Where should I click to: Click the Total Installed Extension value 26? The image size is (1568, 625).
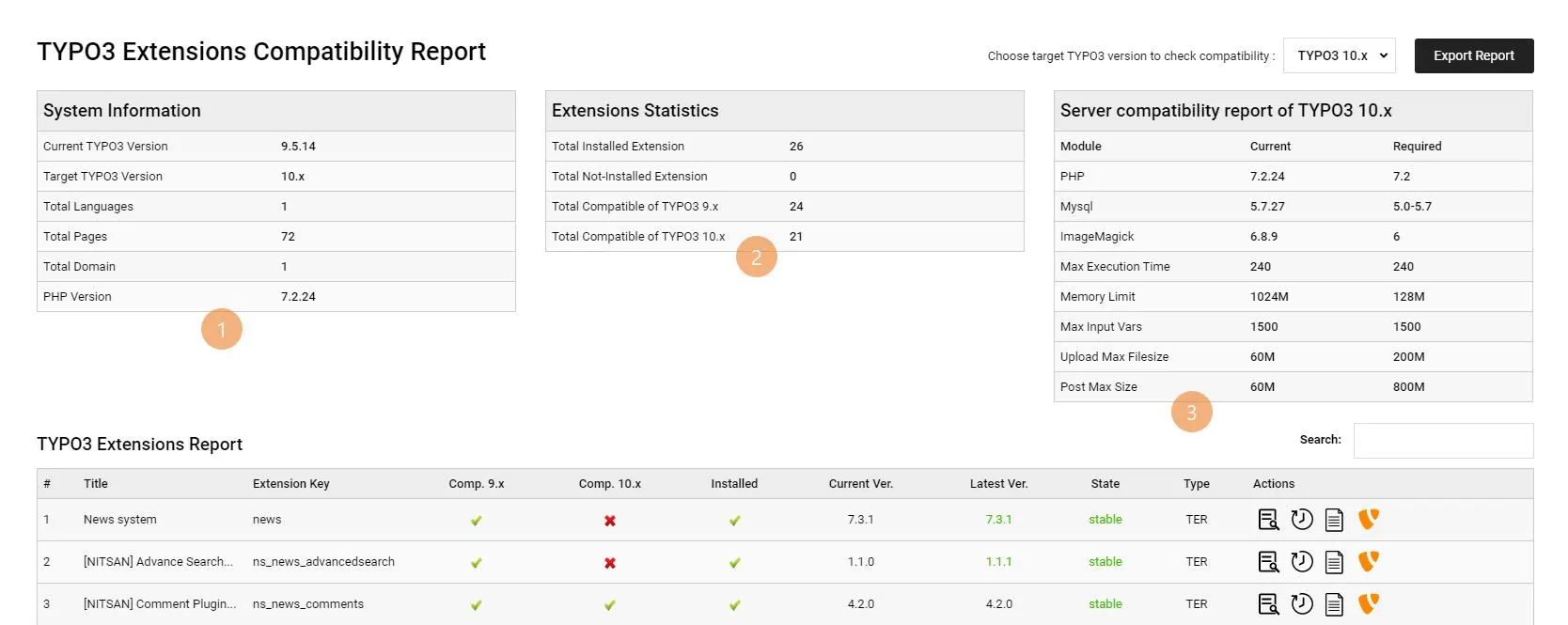point(796,147)
